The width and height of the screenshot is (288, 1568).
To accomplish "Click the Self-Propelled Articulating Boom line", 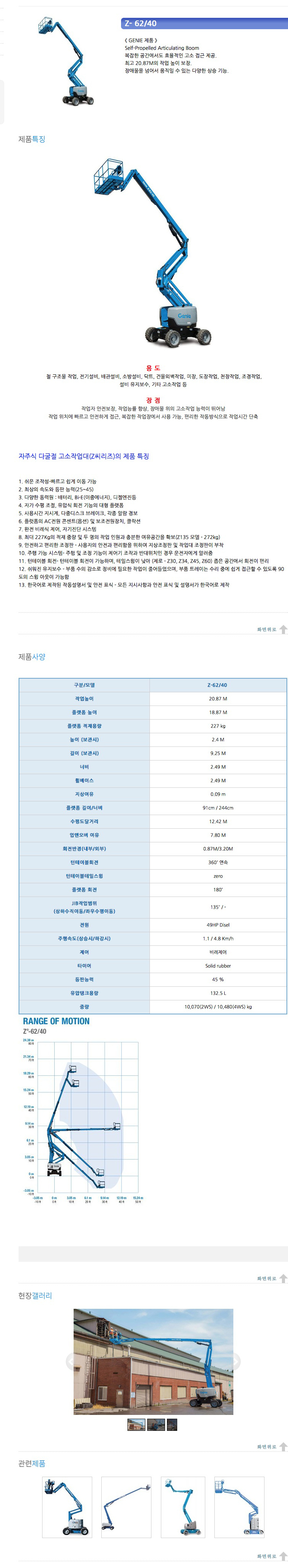I will coord(162,47).
